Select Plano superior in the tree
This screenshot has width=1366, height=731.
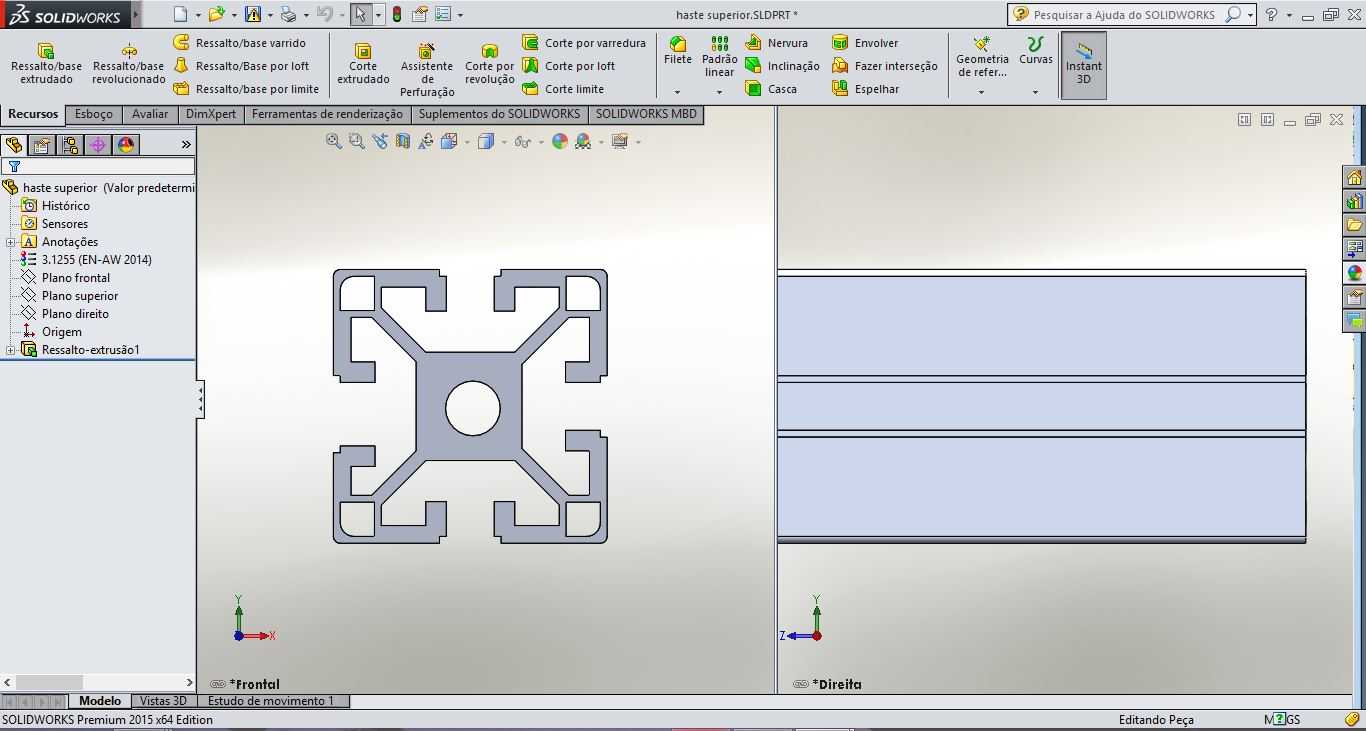[80, 296]
